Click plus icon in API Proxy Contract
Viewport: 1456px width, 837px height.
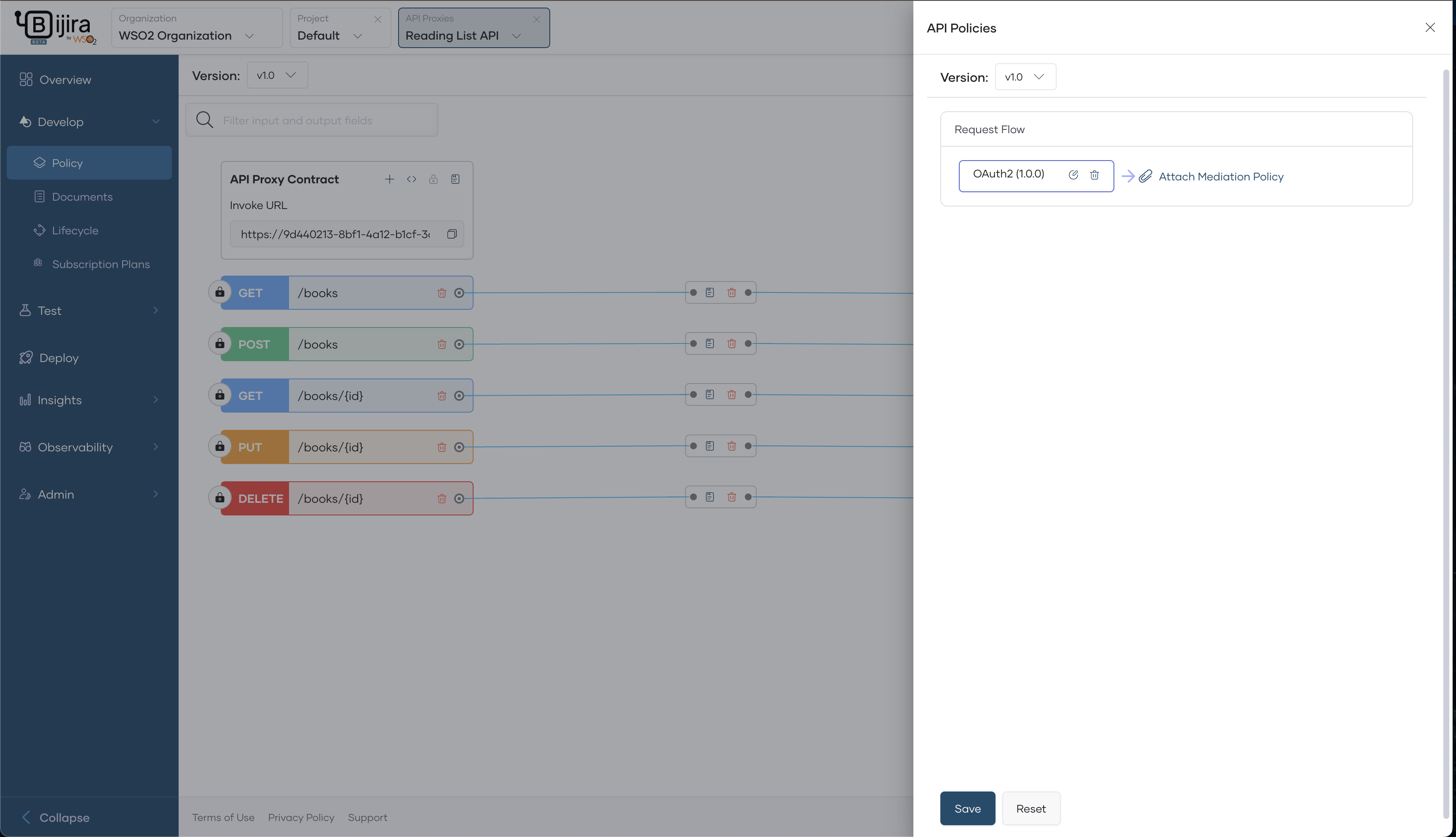pos(390,180)
